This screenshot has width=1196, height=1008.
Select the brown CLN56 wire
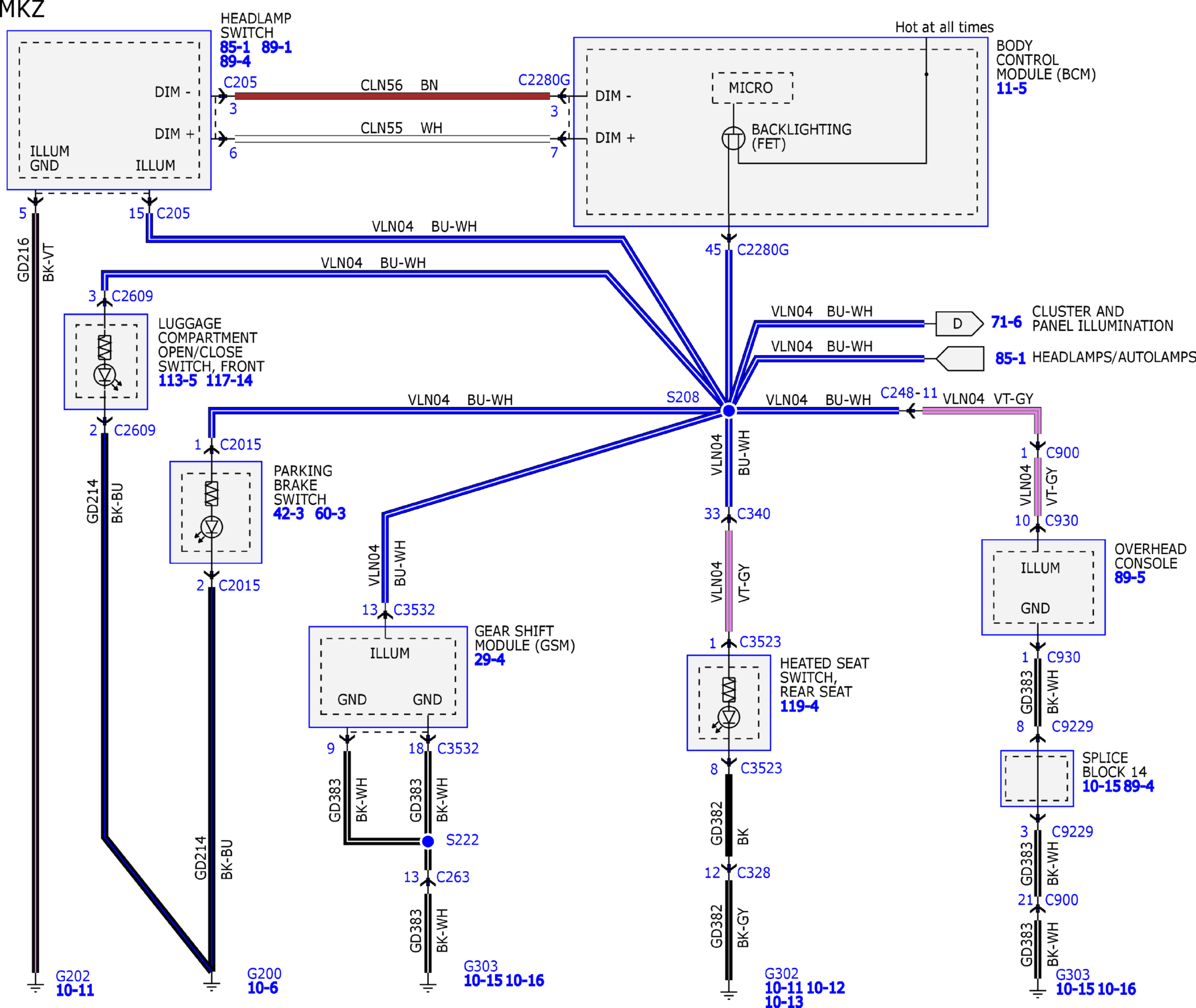(392, 96)
